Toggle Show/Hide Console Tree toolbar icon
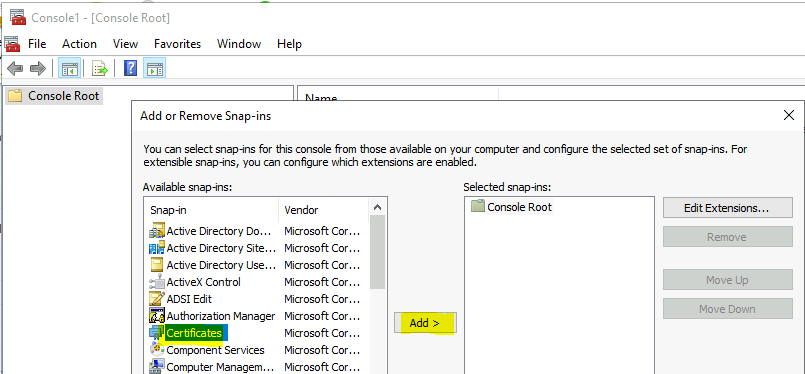This screenshot has width=805, height=374. click(x=69, y=68)
